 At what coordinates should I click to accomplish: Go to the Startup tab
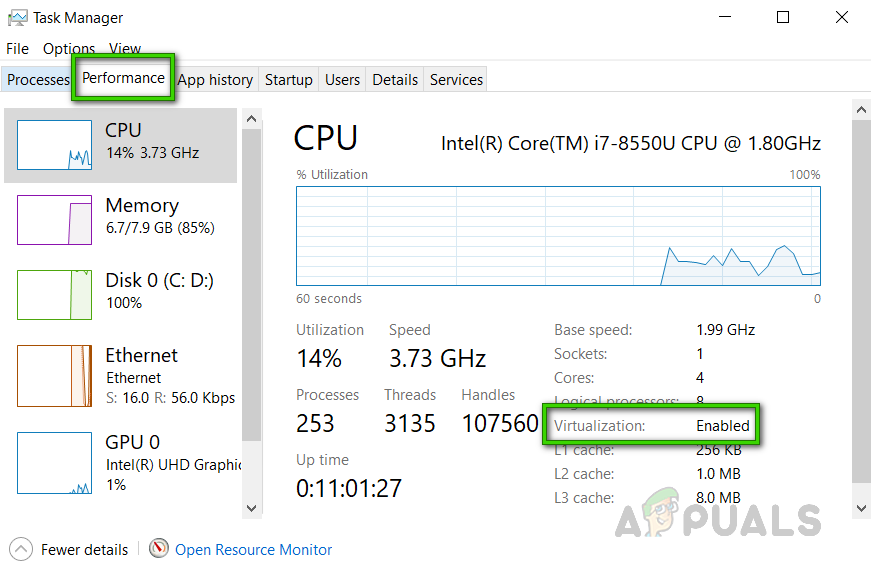289,80
